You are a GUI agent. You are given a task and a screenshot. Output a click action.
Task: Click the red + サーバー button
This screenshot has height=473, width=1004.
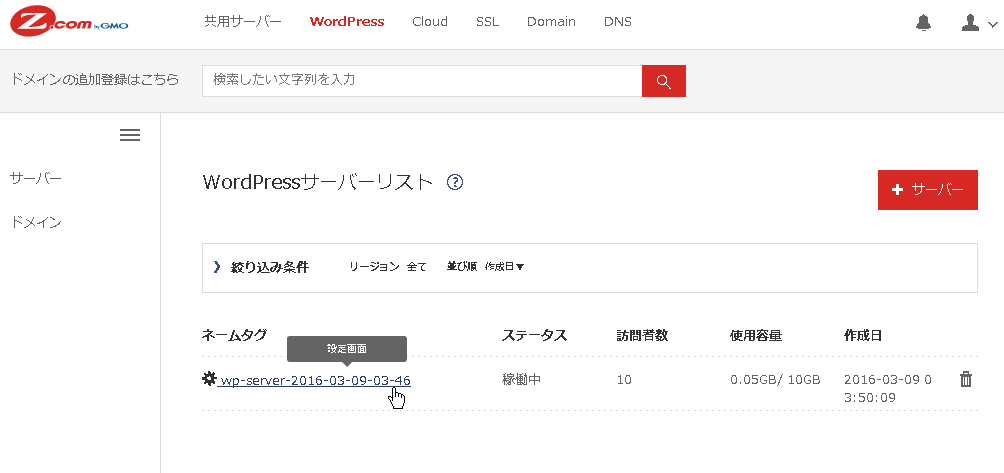pyautogui.click(x=928, y=190)
